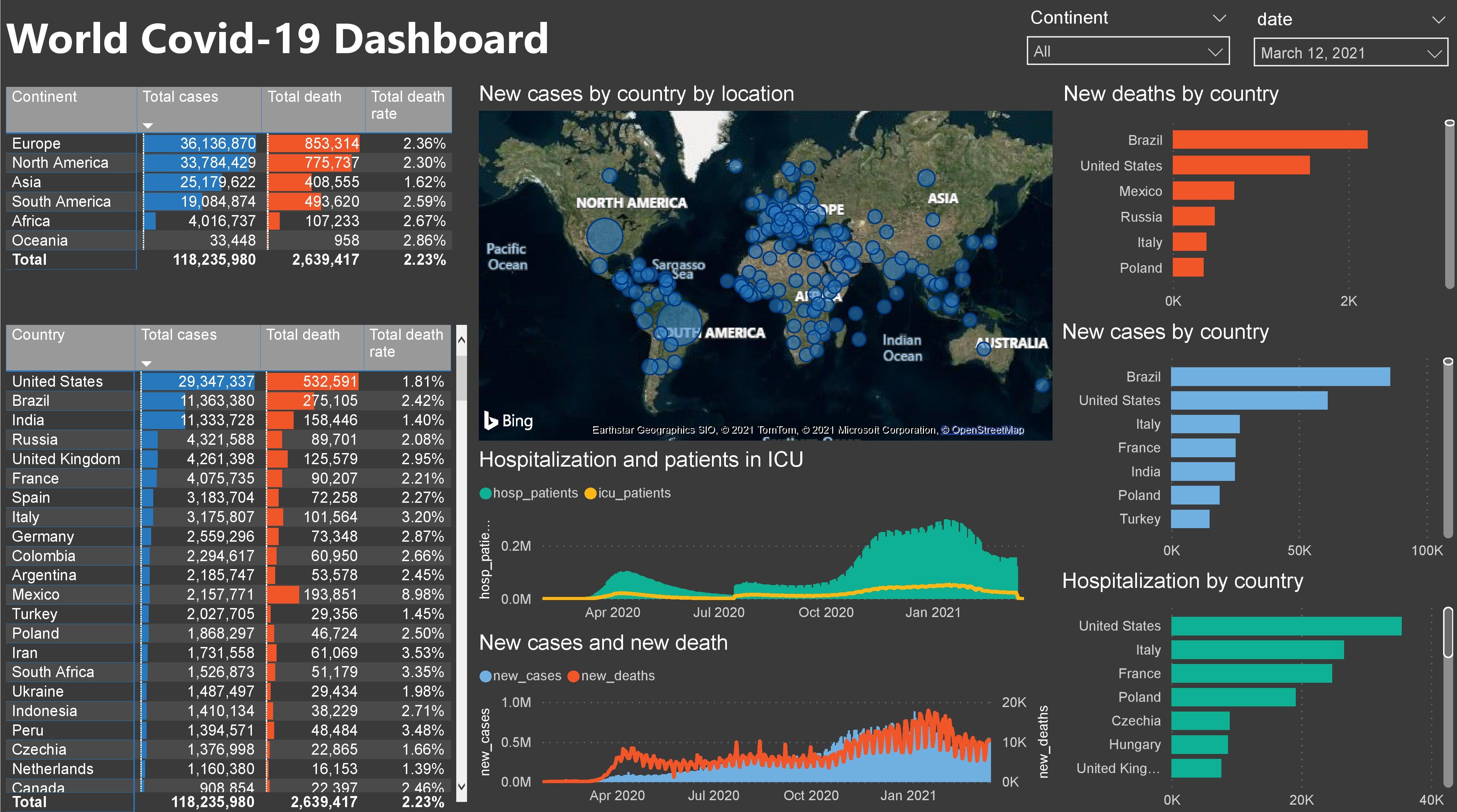Click Brazil bar in New cases chart
Screen dimensions: 1457x812
point(1280,377)
